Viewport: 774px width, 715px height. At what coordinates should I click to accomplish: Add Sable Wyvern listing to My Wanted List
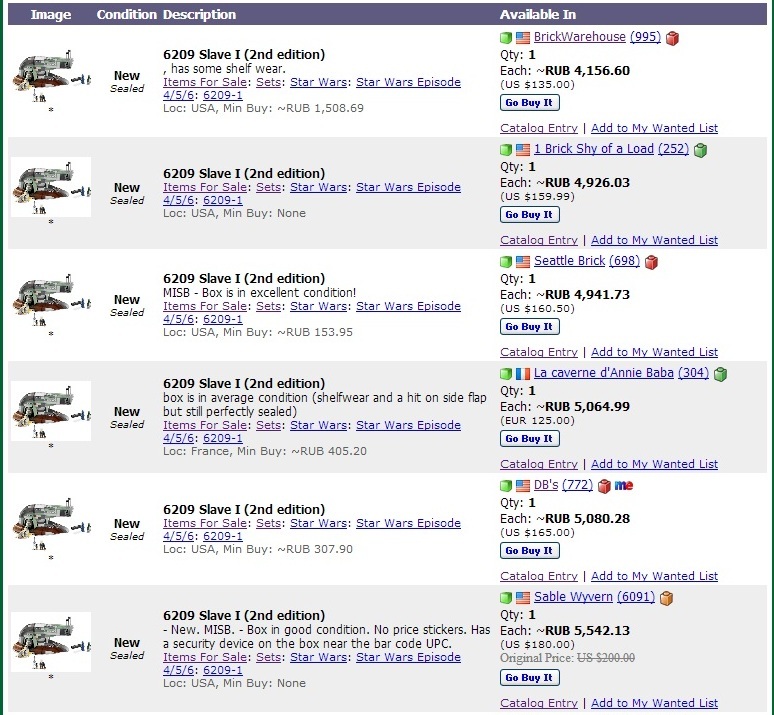[655, 704]
